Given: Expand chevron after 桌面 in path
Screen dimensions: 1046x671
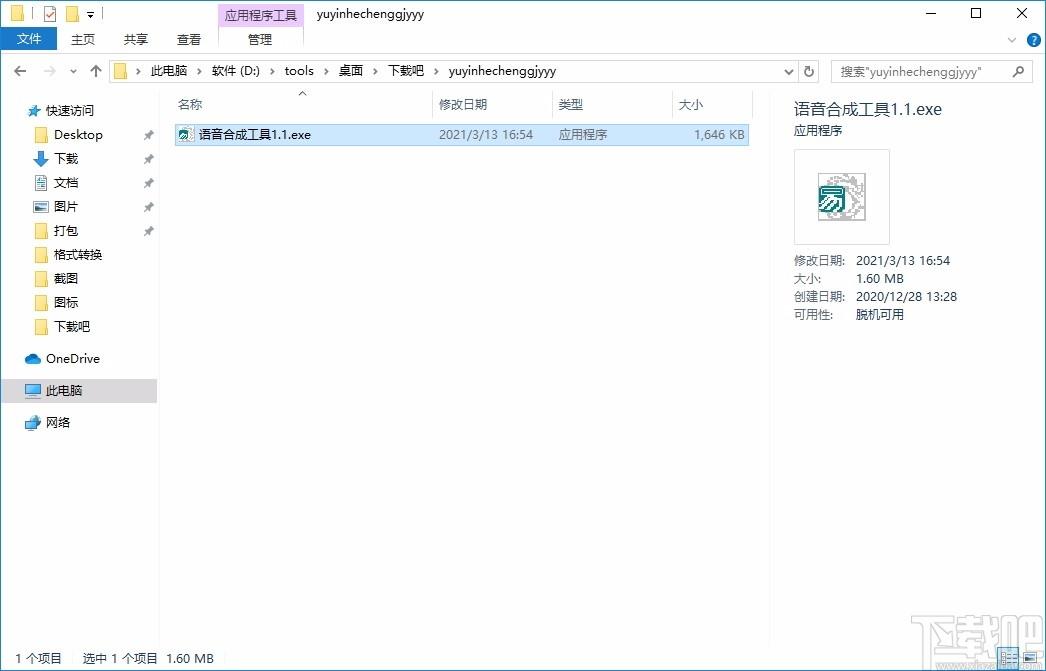Looking at the screenshot, I should [375, 71].
